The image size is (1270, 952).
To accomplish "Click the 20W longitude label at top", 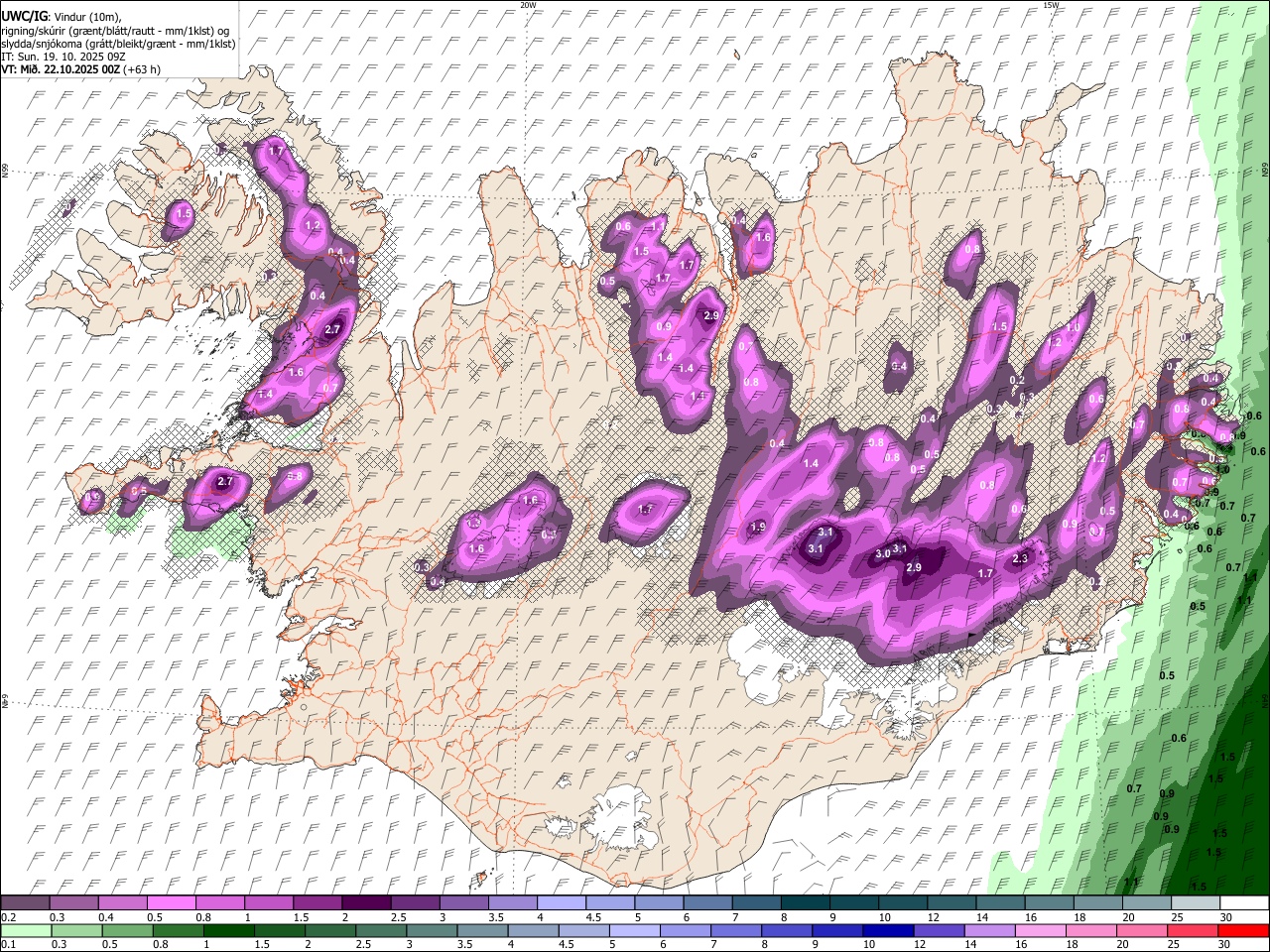I will (528, 5).
